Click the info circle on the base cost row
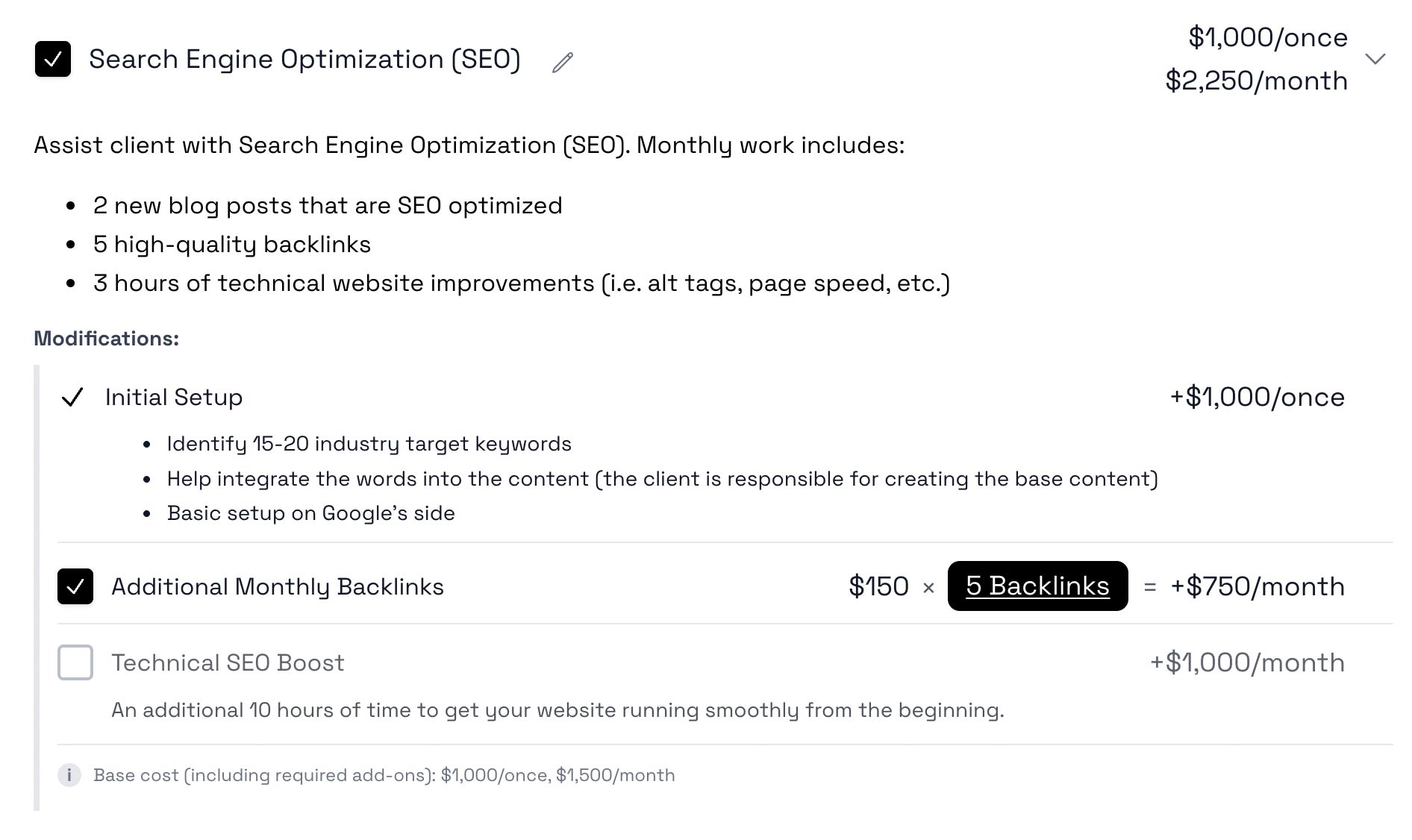 69,775
